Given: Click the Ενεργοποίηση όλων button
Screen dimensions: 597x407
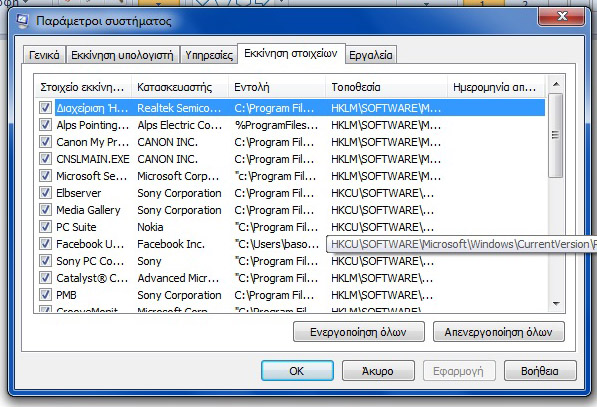Looking at the screenshot, I should pos(359,332).
